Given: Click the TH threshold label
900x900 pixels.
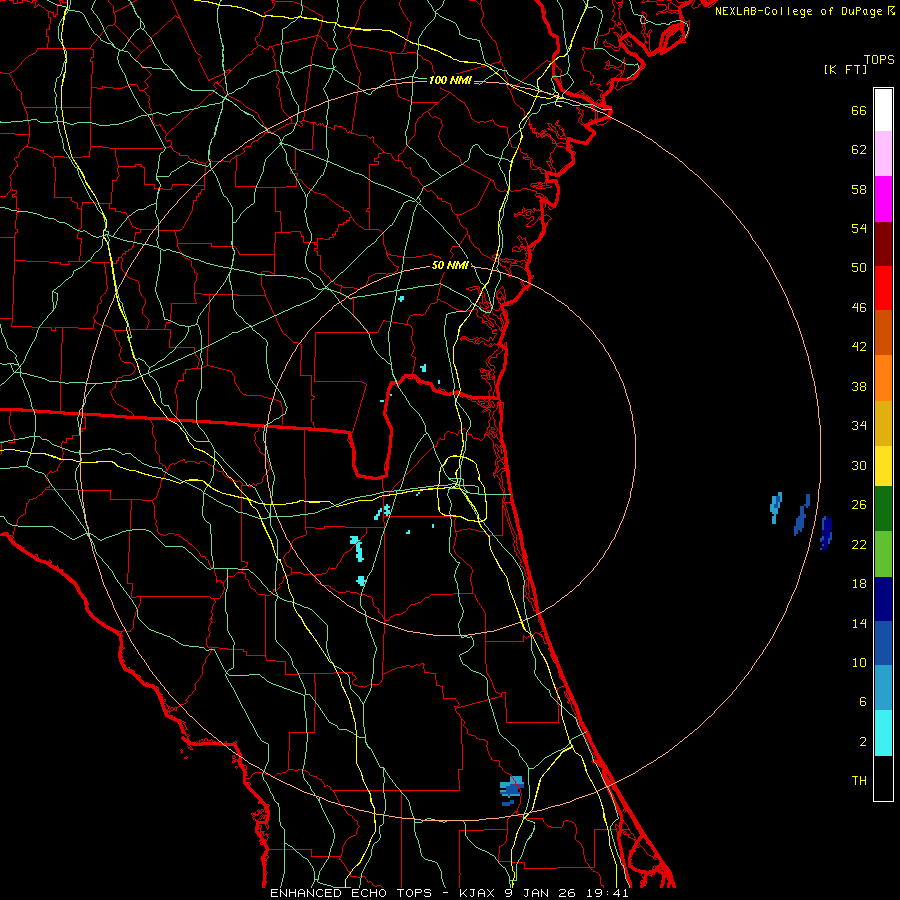Looking at the screenshot, I should (x=859, y=781).
